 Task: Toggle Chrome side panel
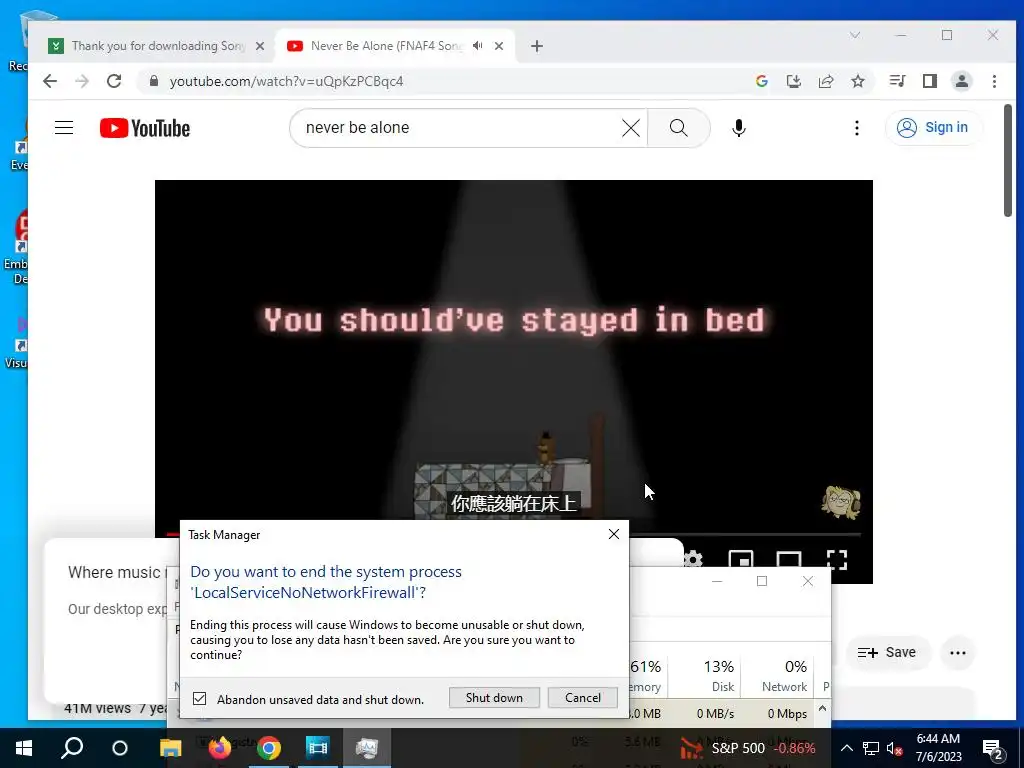coord(930,81)
